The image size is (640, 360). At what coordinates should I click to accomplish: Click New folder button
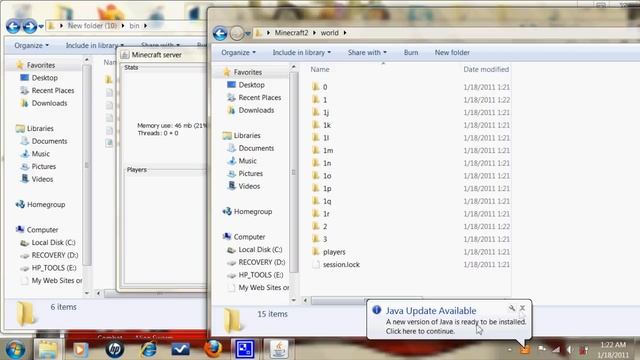pos(452,53)
